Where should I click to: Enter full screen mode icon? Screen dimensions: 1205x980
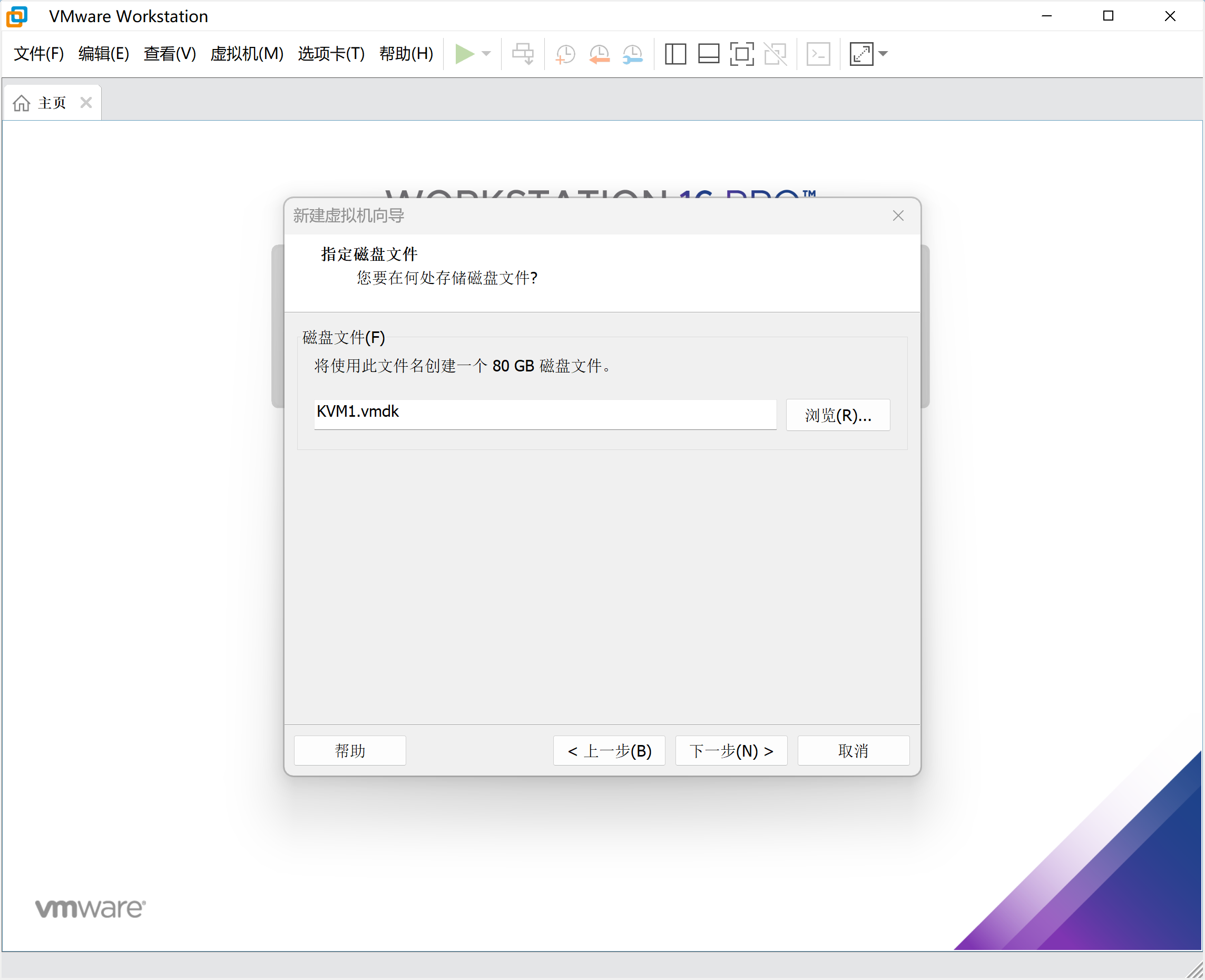click(742, 54)
